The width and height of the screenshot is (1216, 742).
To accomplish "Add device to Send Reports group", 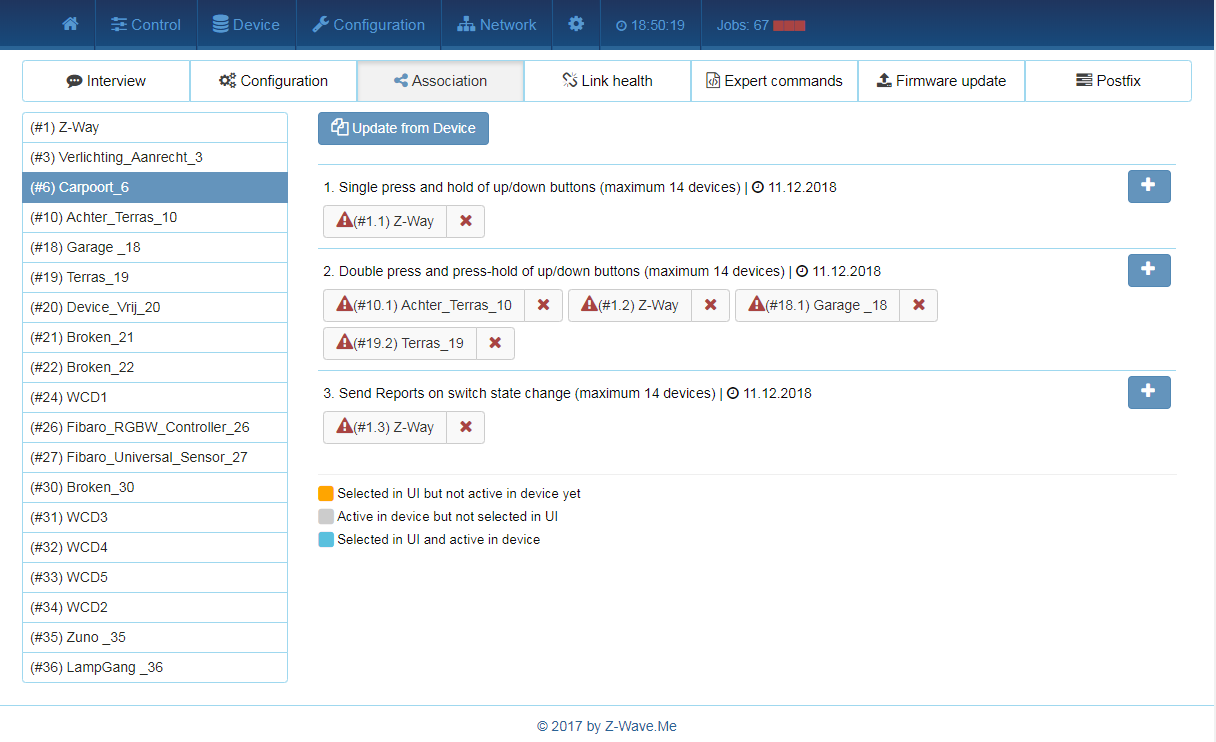I will [x=1148, y=392].
